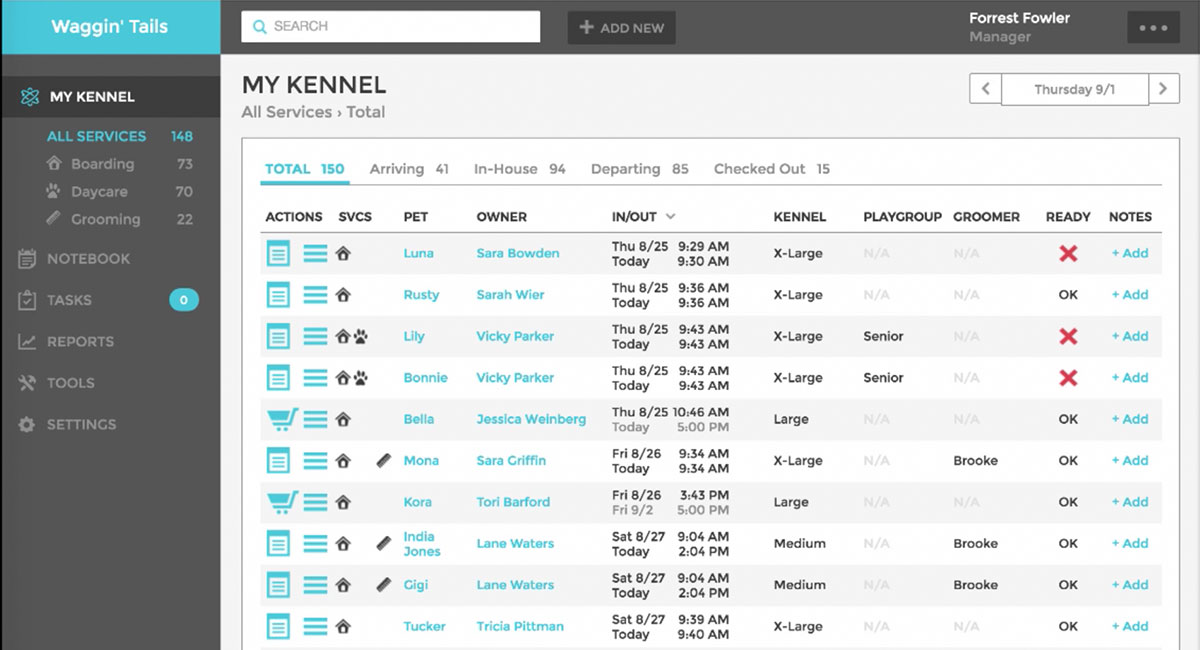The width and height of the screenshot is (1200, 650).
Task: Go to the next day with right arrow
Action: tap(1162, 89)
